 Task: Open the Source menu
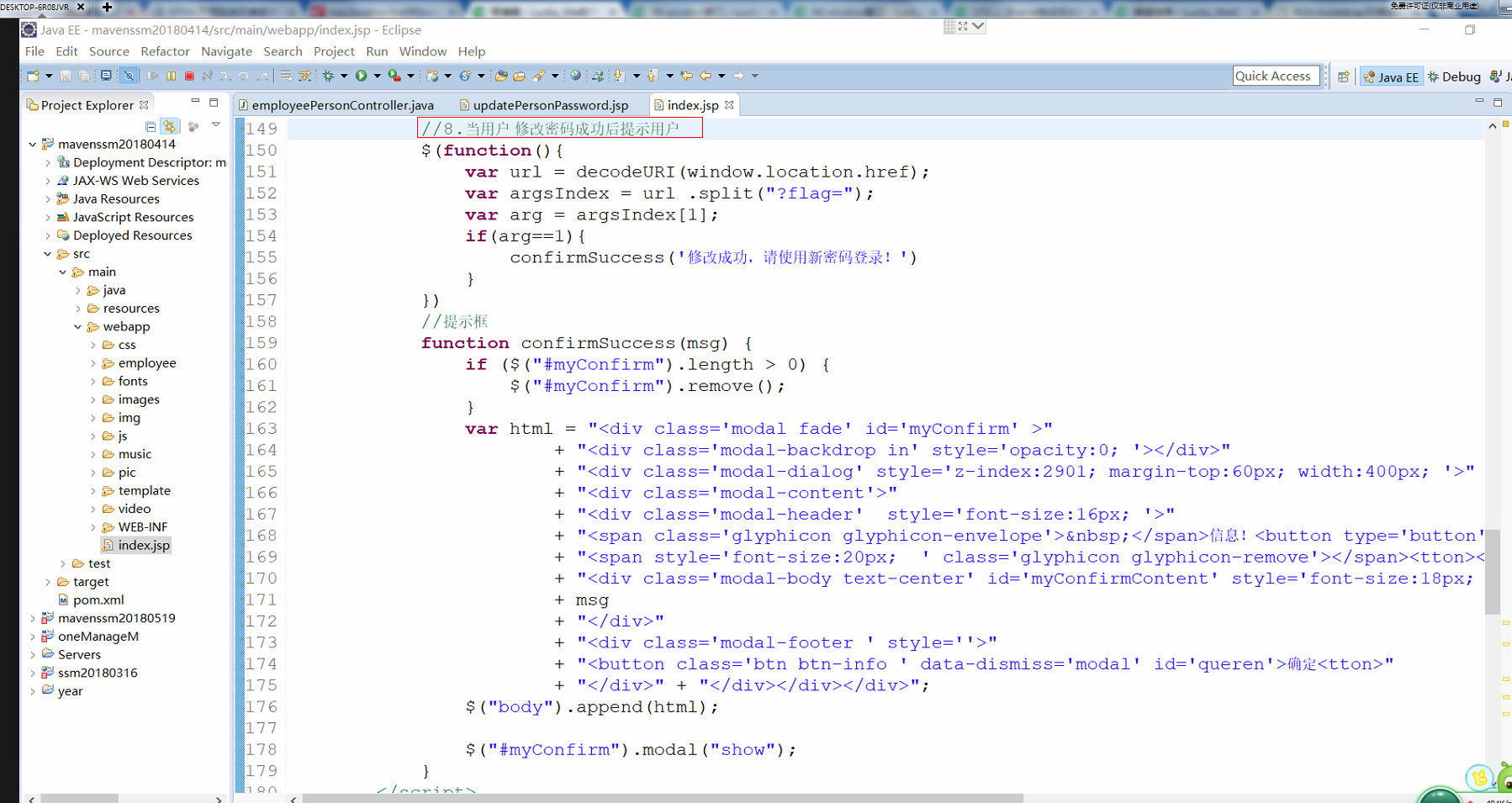click(x=109, y=51)
